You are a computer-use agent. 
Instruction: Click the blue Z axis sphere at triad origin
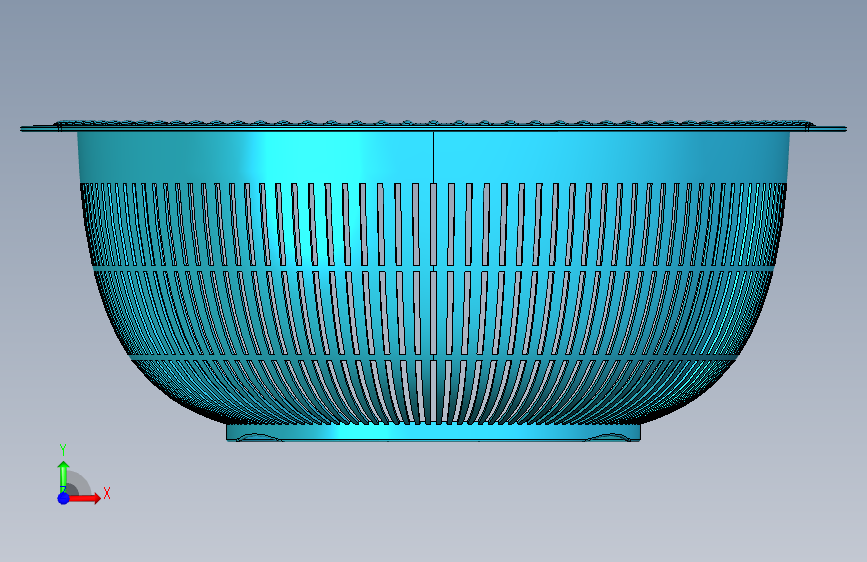[63, 498]
